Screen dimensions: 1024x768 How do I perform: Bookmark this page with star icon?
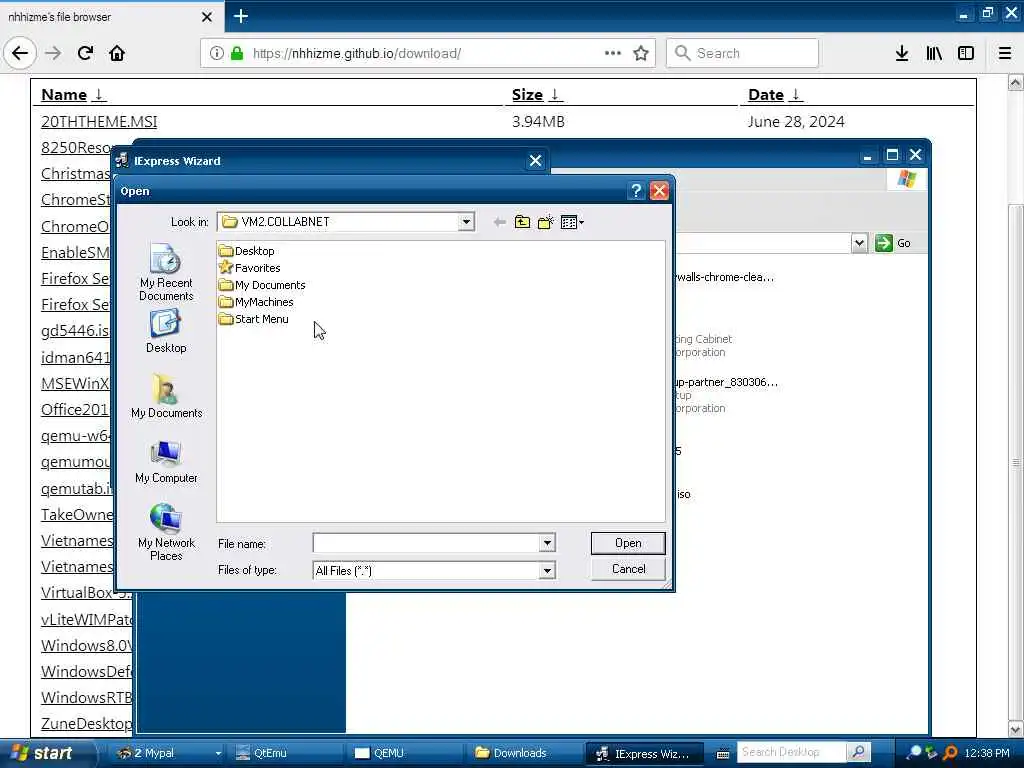641,53
